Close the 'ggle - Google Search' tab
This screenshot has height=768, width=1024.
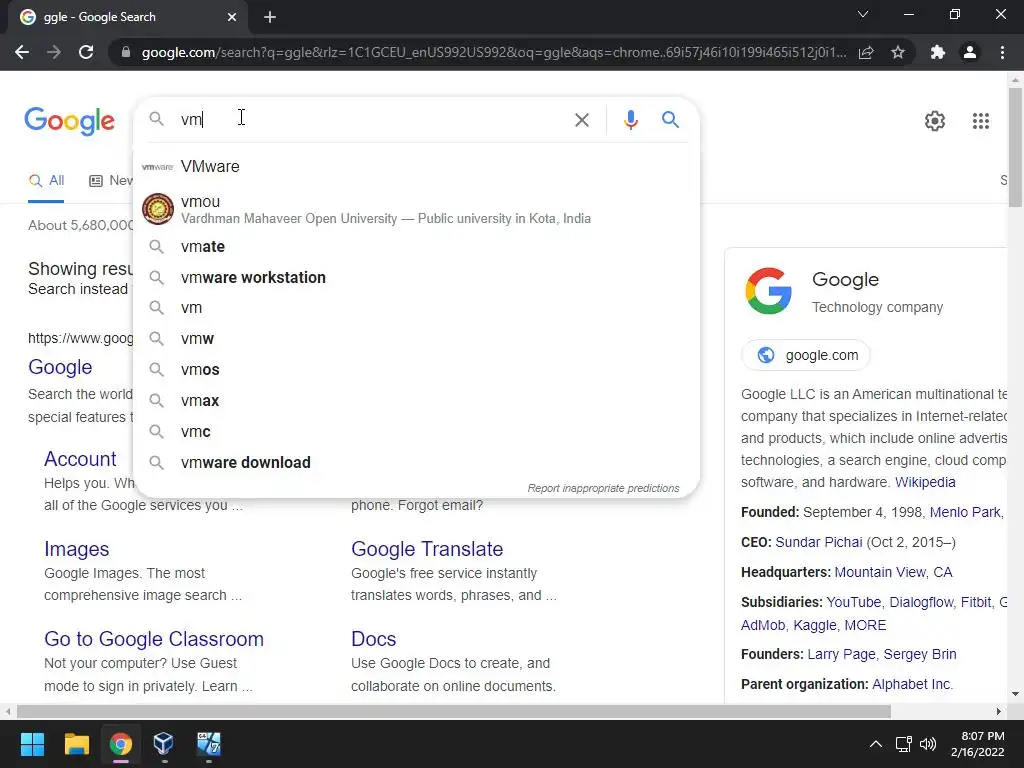click(232, 17)
